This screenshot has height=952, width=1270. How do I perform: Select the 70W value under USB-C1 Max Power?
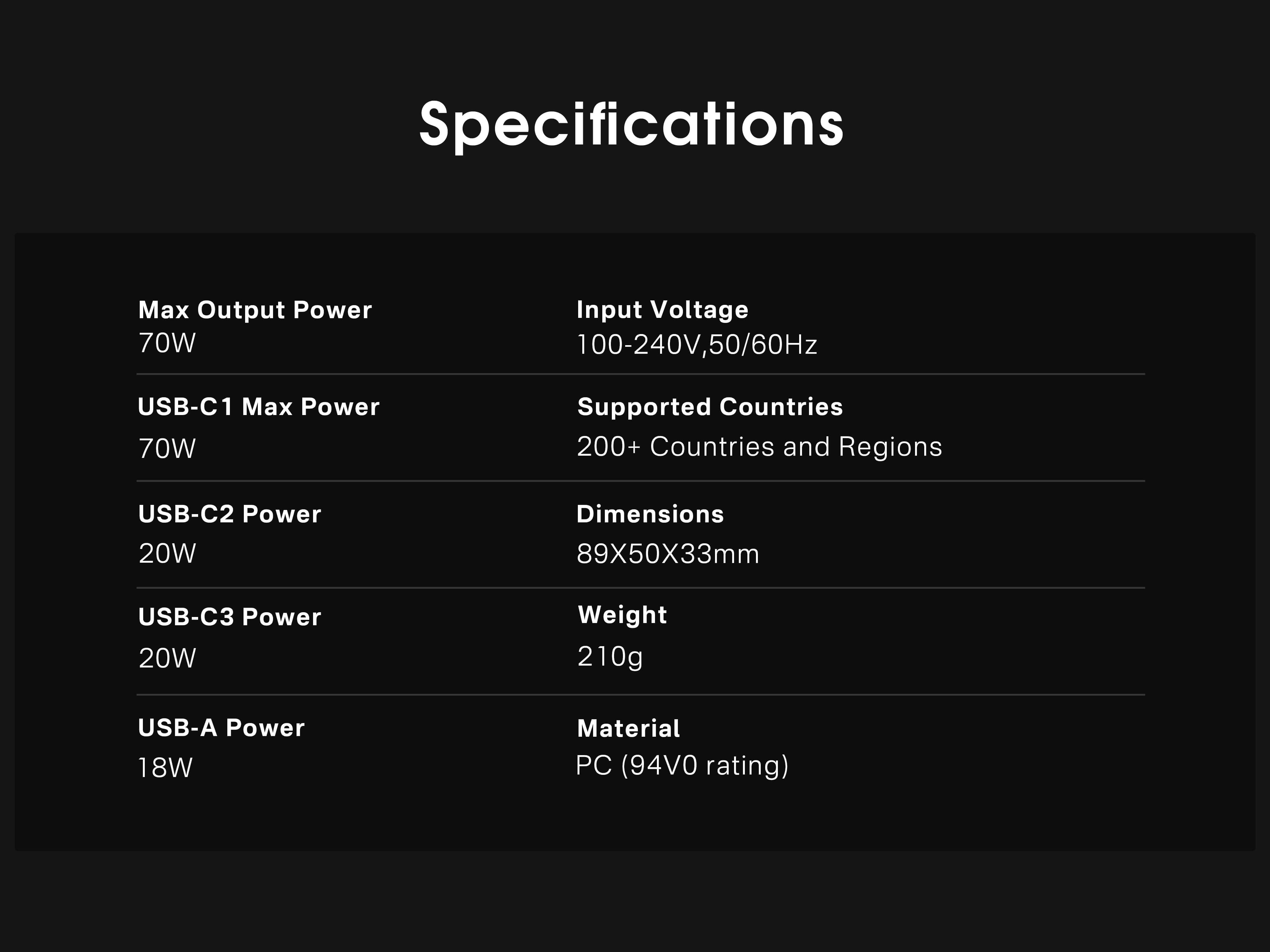(167, 448)
